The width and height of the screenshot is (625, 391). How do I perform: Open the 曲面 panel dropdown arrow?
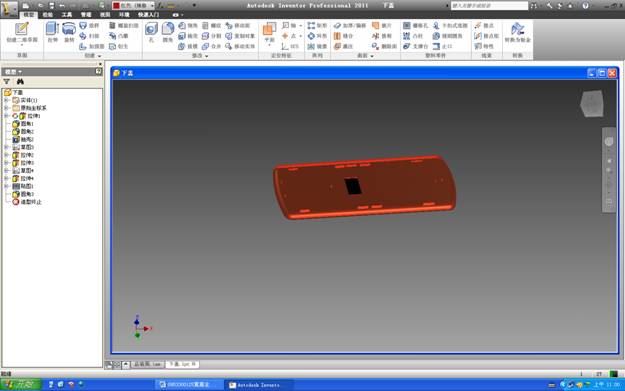point(371,56)
